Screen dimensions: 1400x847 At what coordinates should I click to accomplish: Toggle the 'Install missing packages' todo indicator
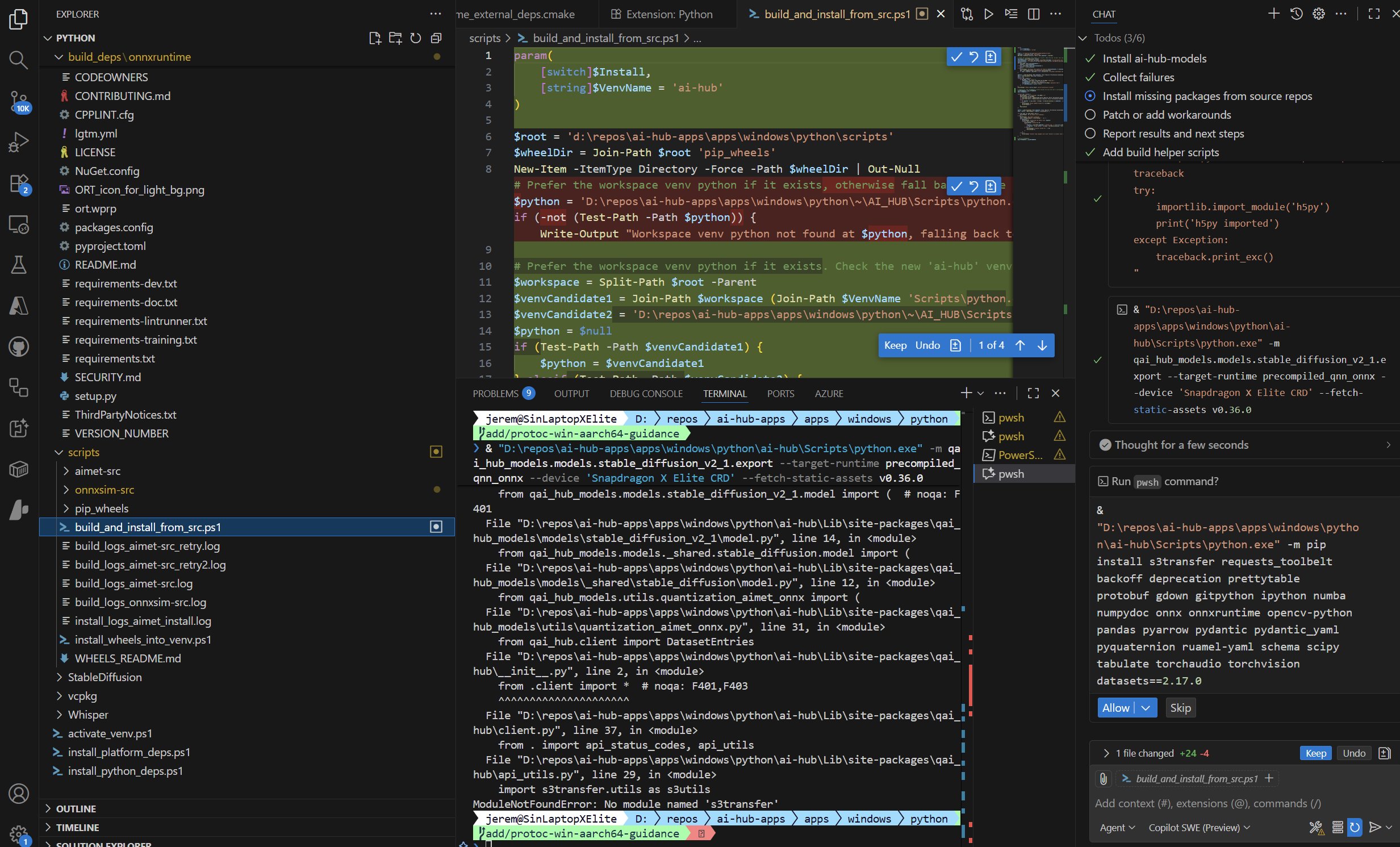coord(1090,96)
